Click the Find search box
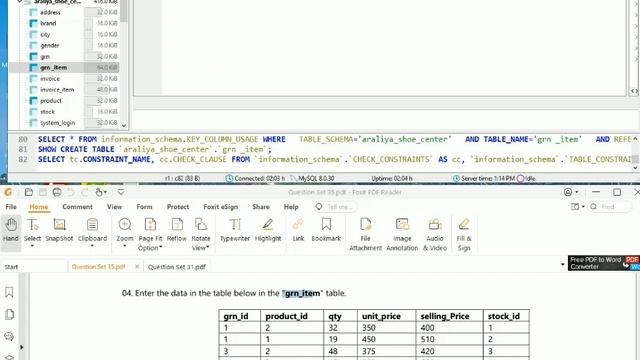 609,207
